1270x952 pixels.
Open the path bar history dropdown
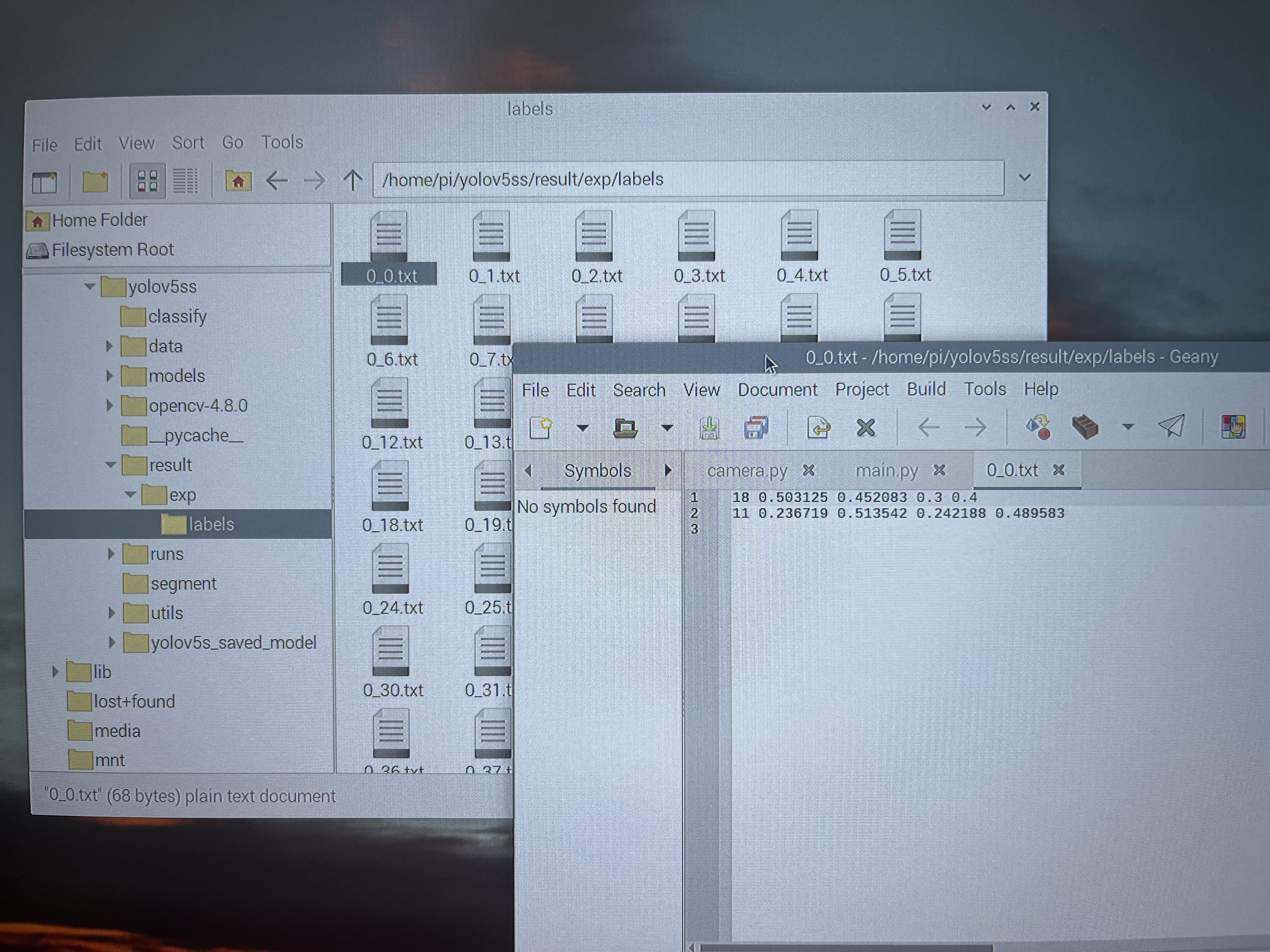click(x=1024, y=178)
